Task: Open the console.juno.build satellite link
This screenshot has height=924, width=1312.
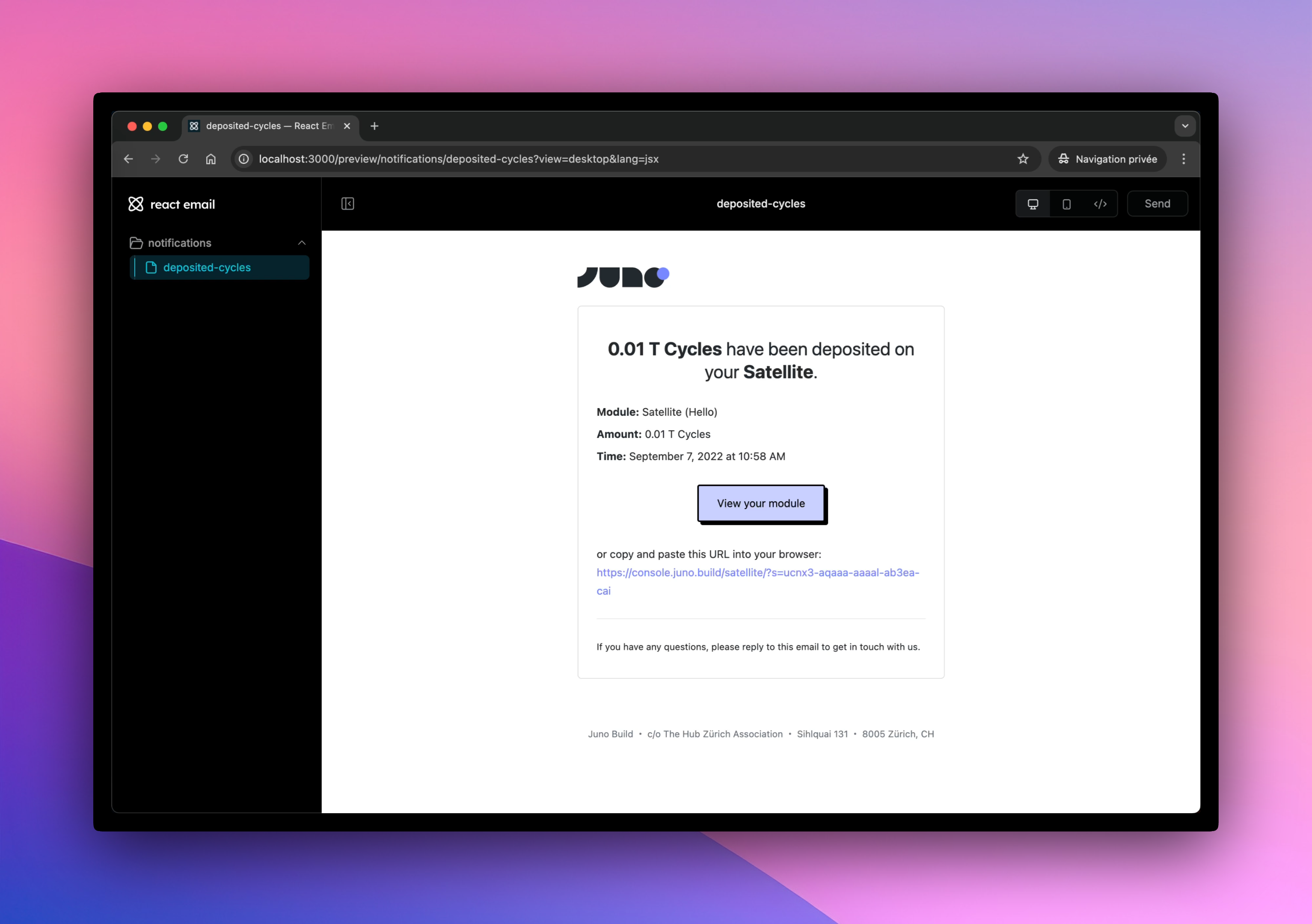Action: (x=757, y=573)
